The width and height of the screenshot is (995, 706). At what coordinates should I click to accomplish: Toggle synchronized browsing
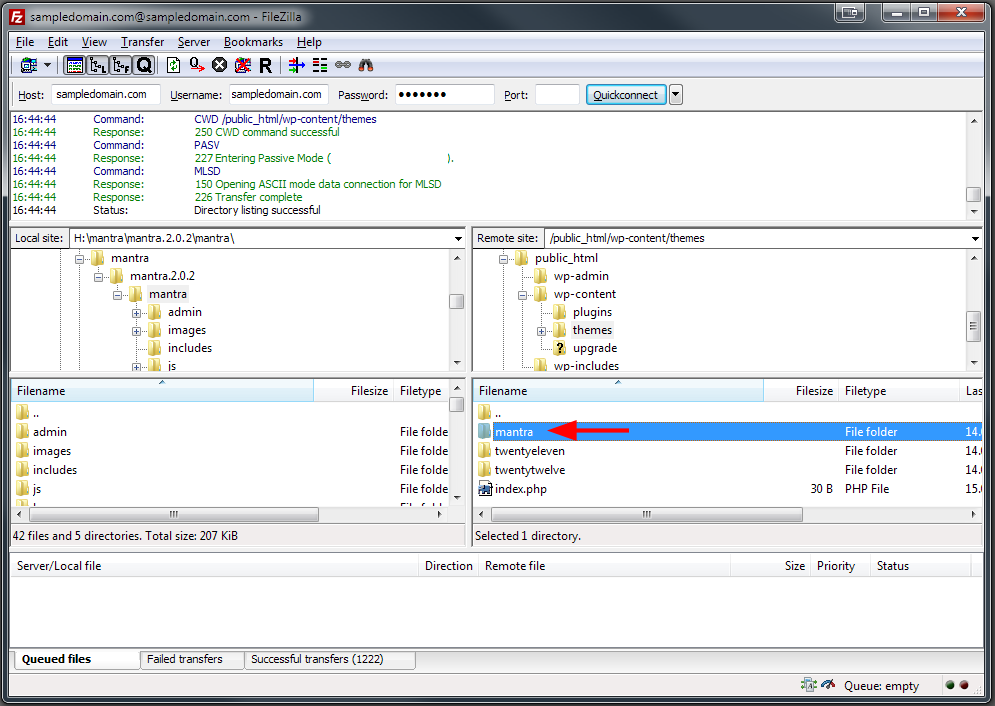(x=343, y=65)
